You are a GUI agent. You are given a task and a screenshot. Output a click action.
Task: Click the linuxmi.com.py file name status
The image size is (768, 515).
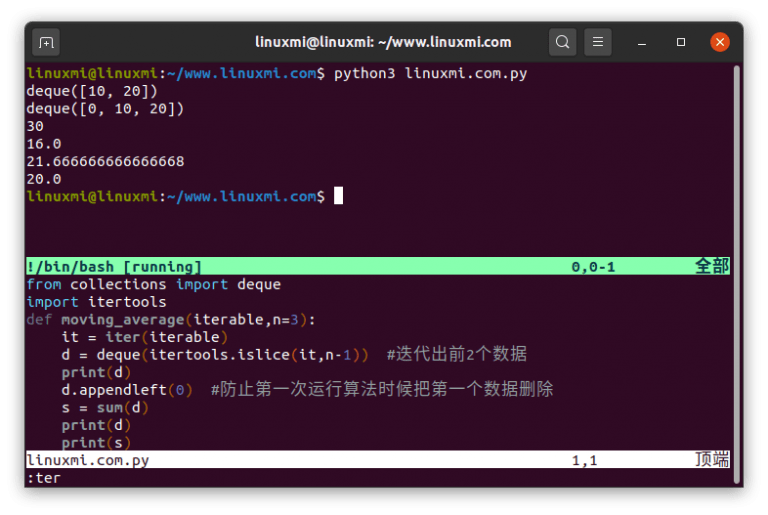pos(88,461)
